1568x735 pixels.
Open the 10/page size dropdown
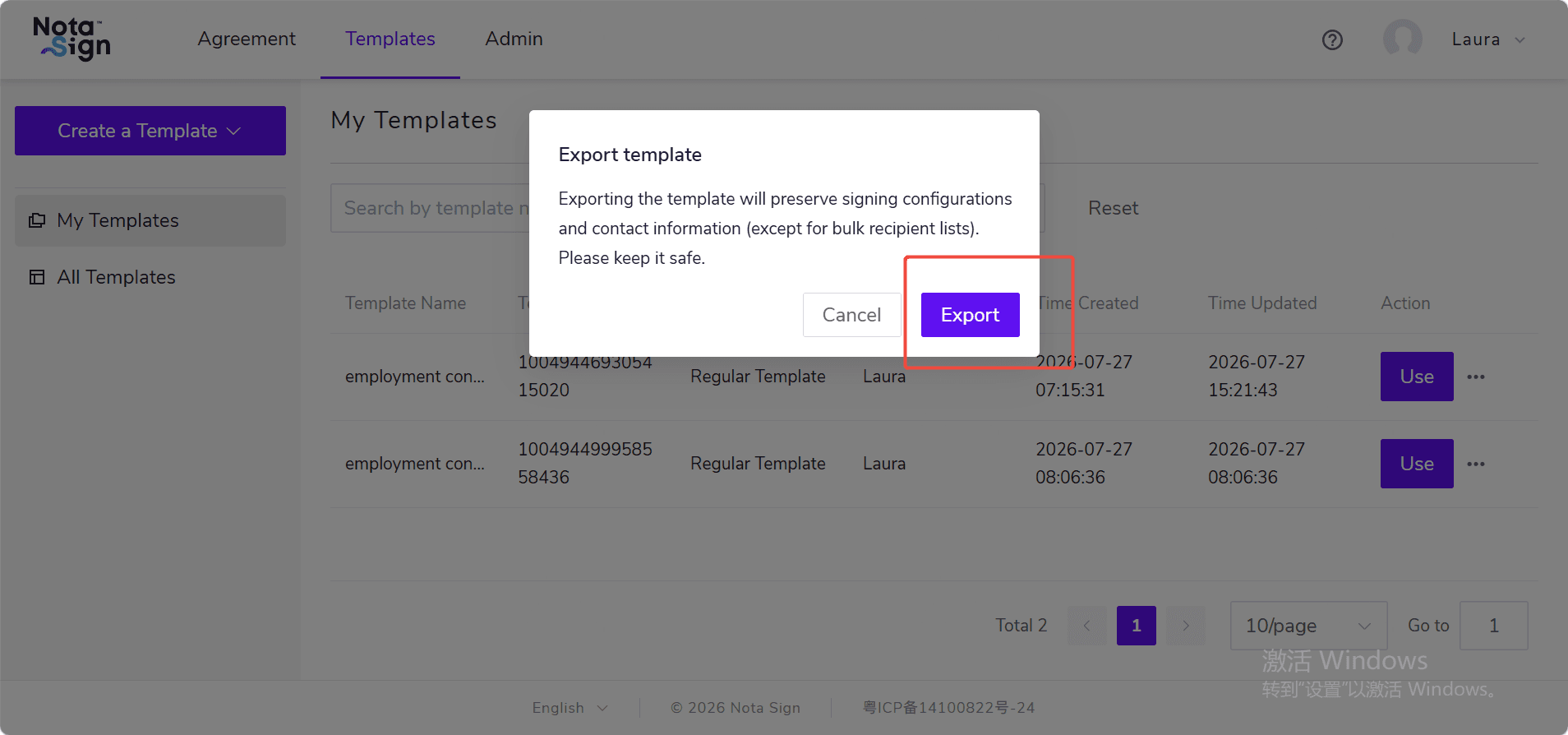tap(1308, 626)
